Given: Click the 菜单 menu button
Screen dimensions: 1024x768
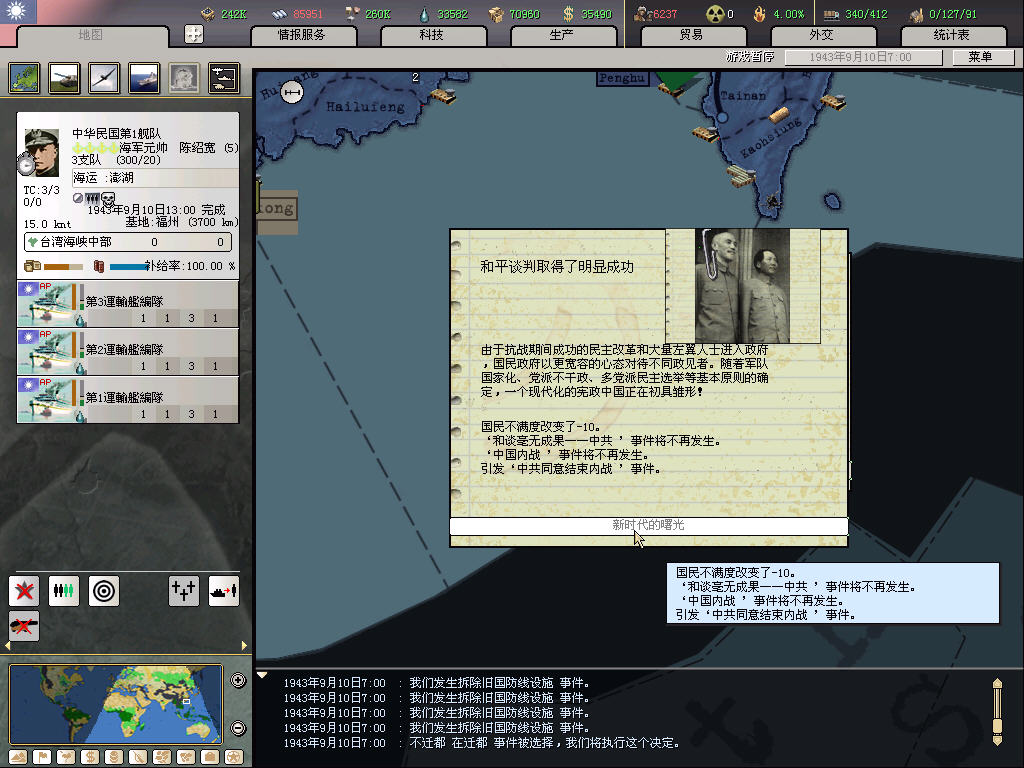Looking at the screenshot, I should click(982, 57).
